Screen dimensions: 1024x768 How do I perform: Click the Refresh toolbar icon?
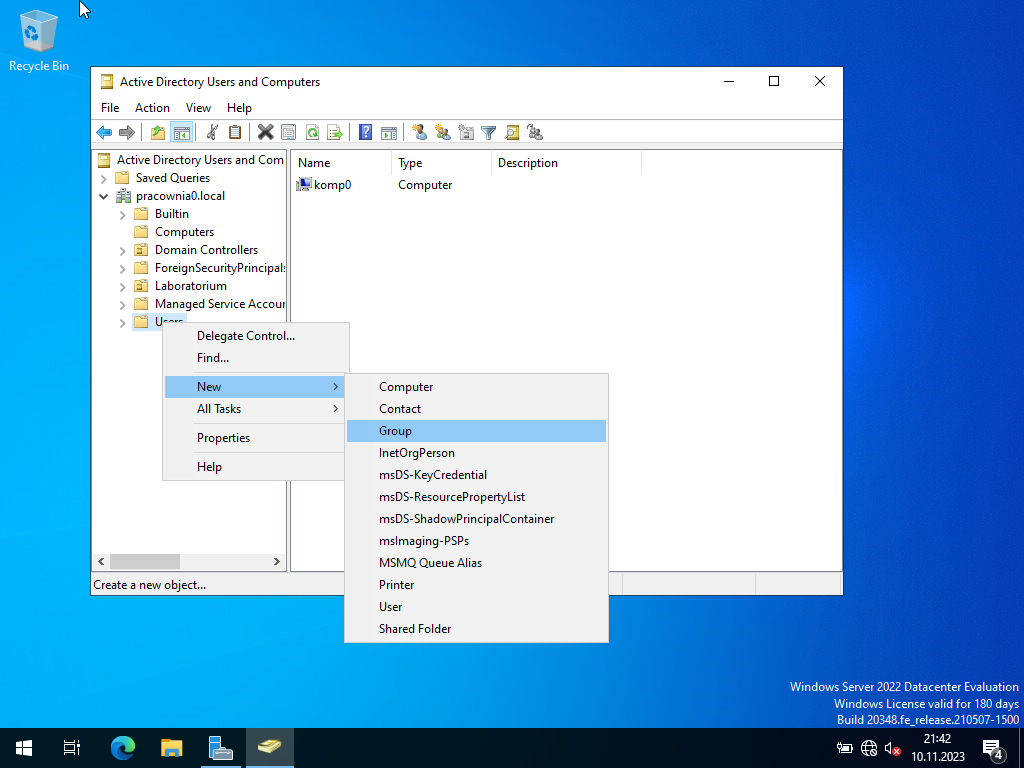[312, 133]
